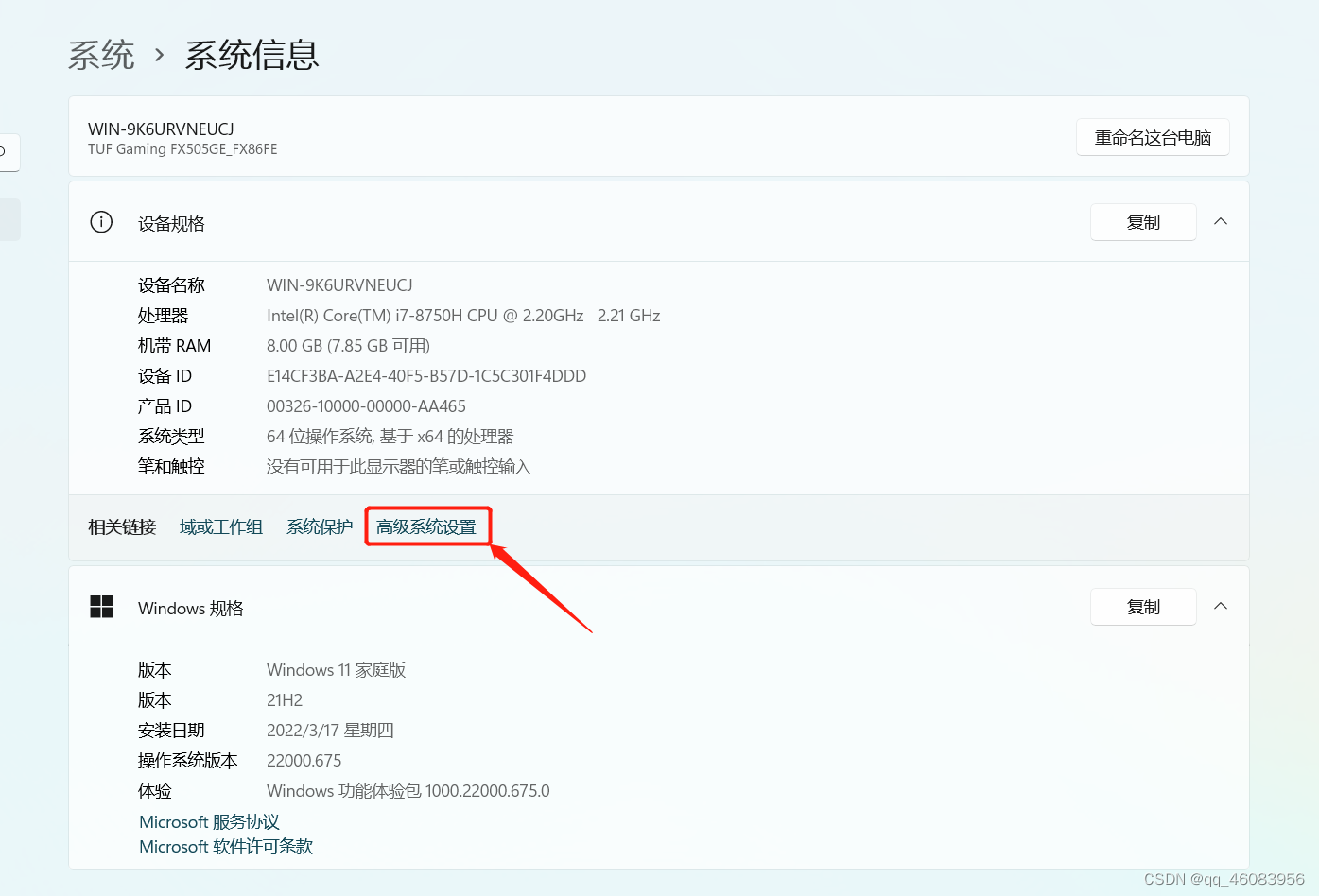Click the 重命名这台电脑 button
The height and width of the screenshot is (896, 1319).
pyautogui.click(x=1153, y=137)
